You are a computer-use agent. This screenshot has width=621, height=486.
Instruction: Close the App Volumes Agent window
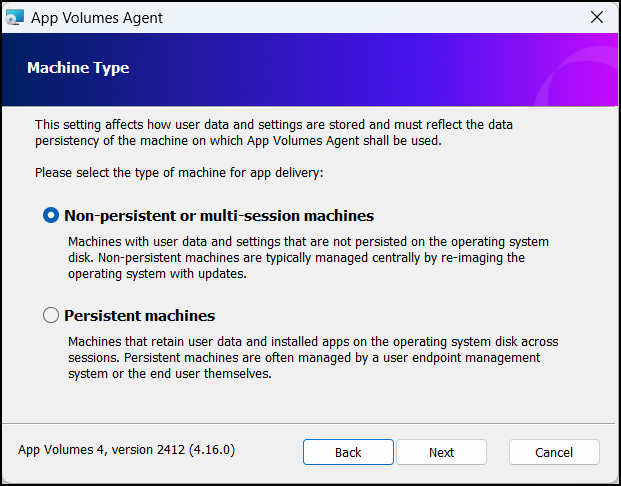[597, 17]
